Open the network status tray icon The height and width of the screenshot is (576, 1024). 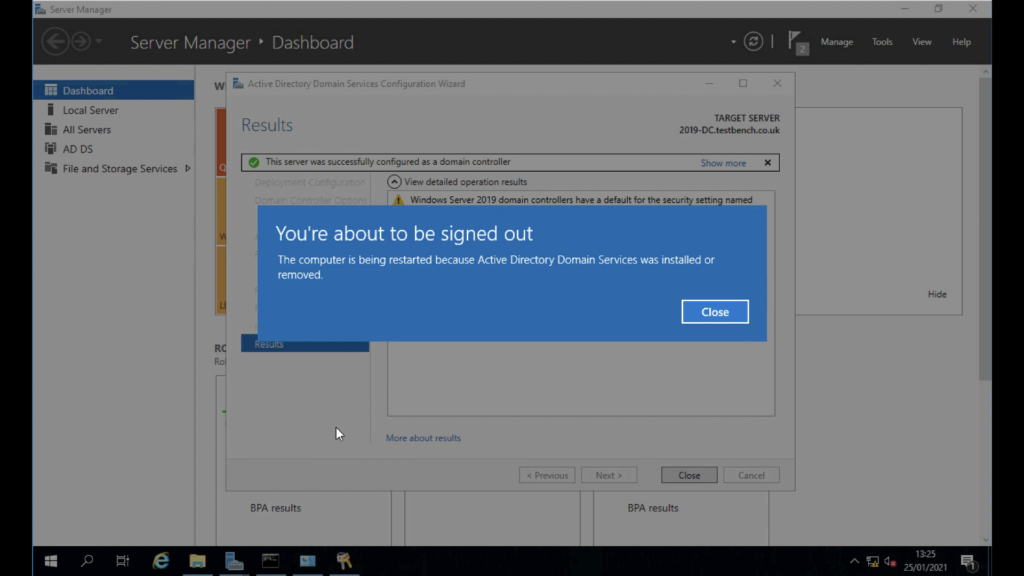click(872, 562)
